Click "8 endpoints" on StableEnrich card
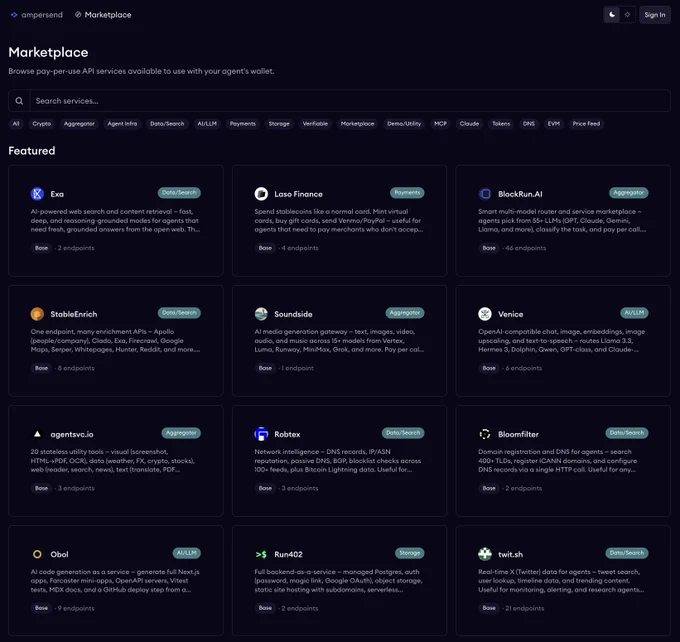 76,368
